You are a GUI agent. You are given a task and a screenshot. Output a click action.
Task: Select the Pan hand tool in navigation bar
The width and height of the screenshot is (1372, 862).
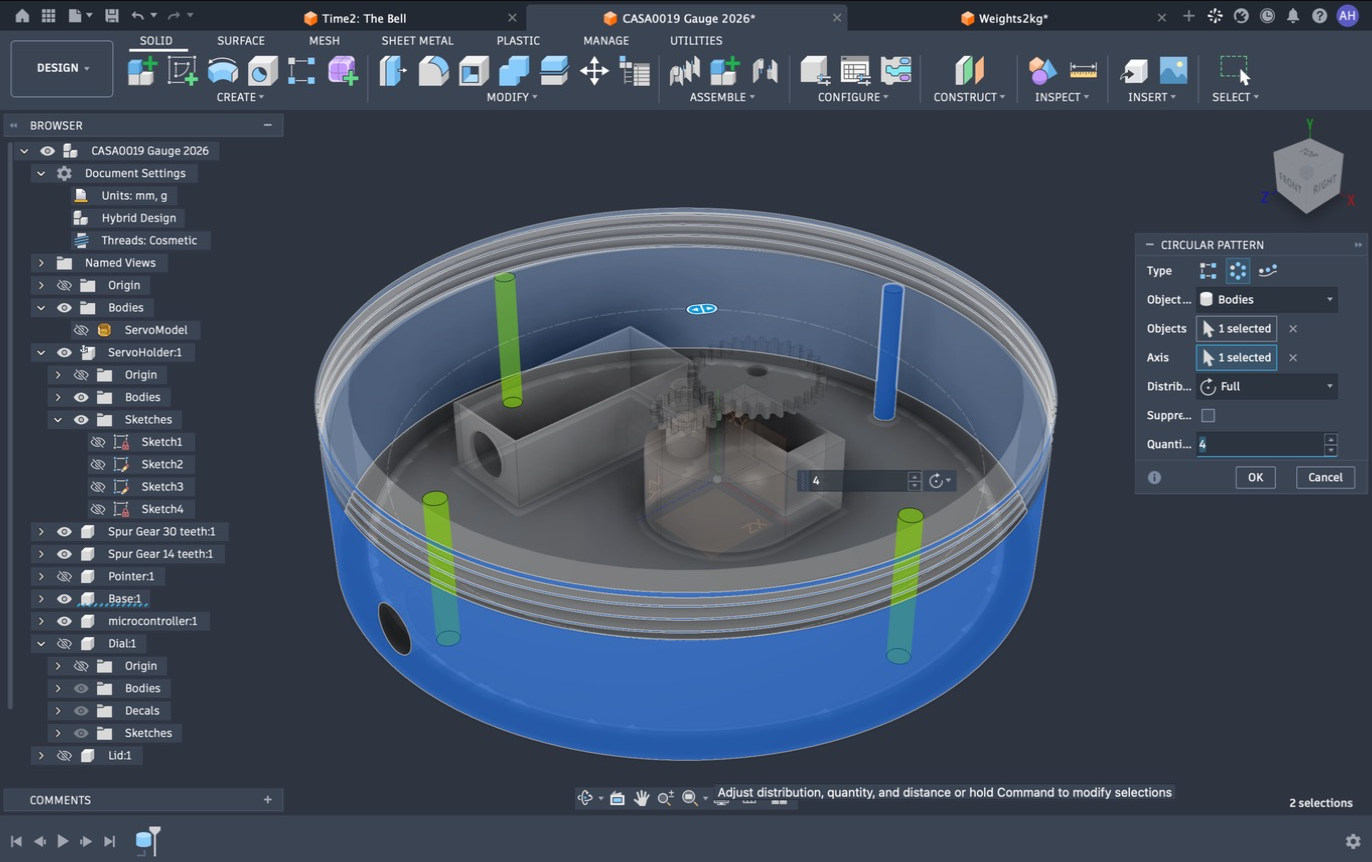point(641,798)
